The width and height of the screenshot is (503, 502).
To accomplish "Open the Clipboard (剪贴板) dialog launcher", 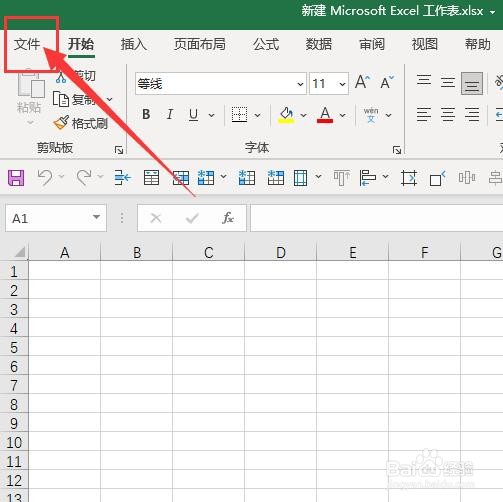I will tap(119, 150).
